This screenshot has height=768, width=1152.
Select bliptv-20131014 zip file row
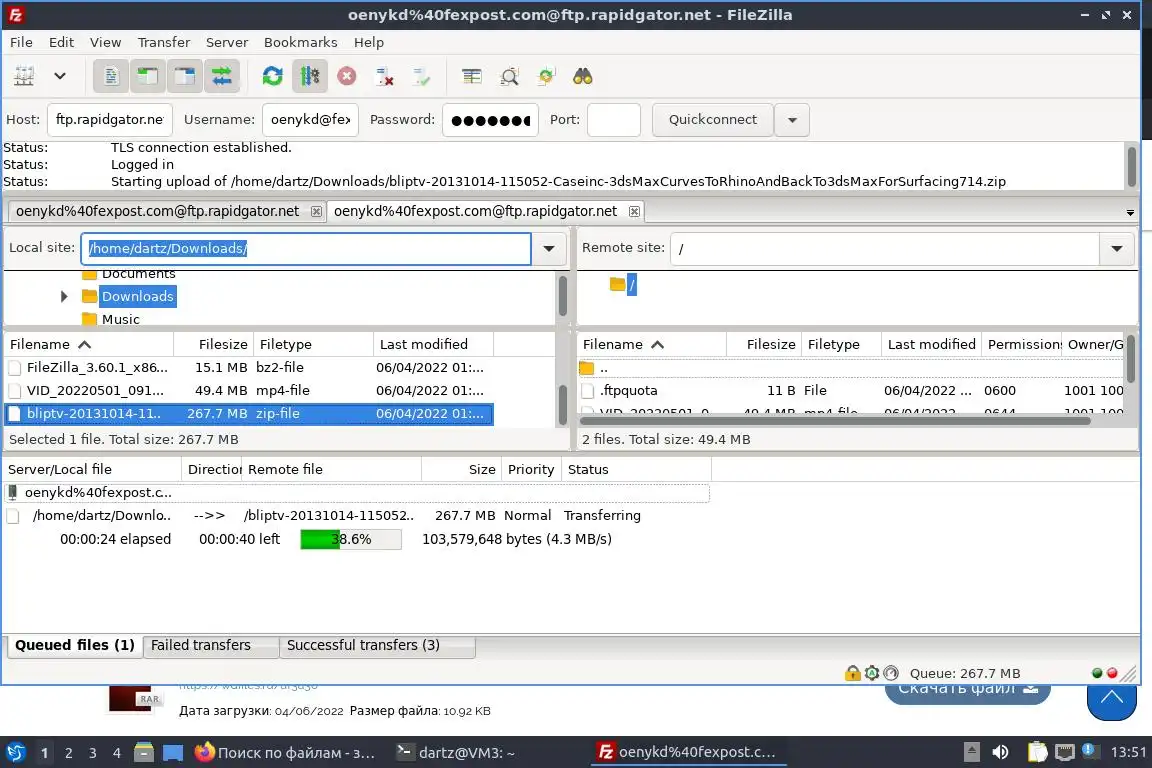[x=248, y=414]
